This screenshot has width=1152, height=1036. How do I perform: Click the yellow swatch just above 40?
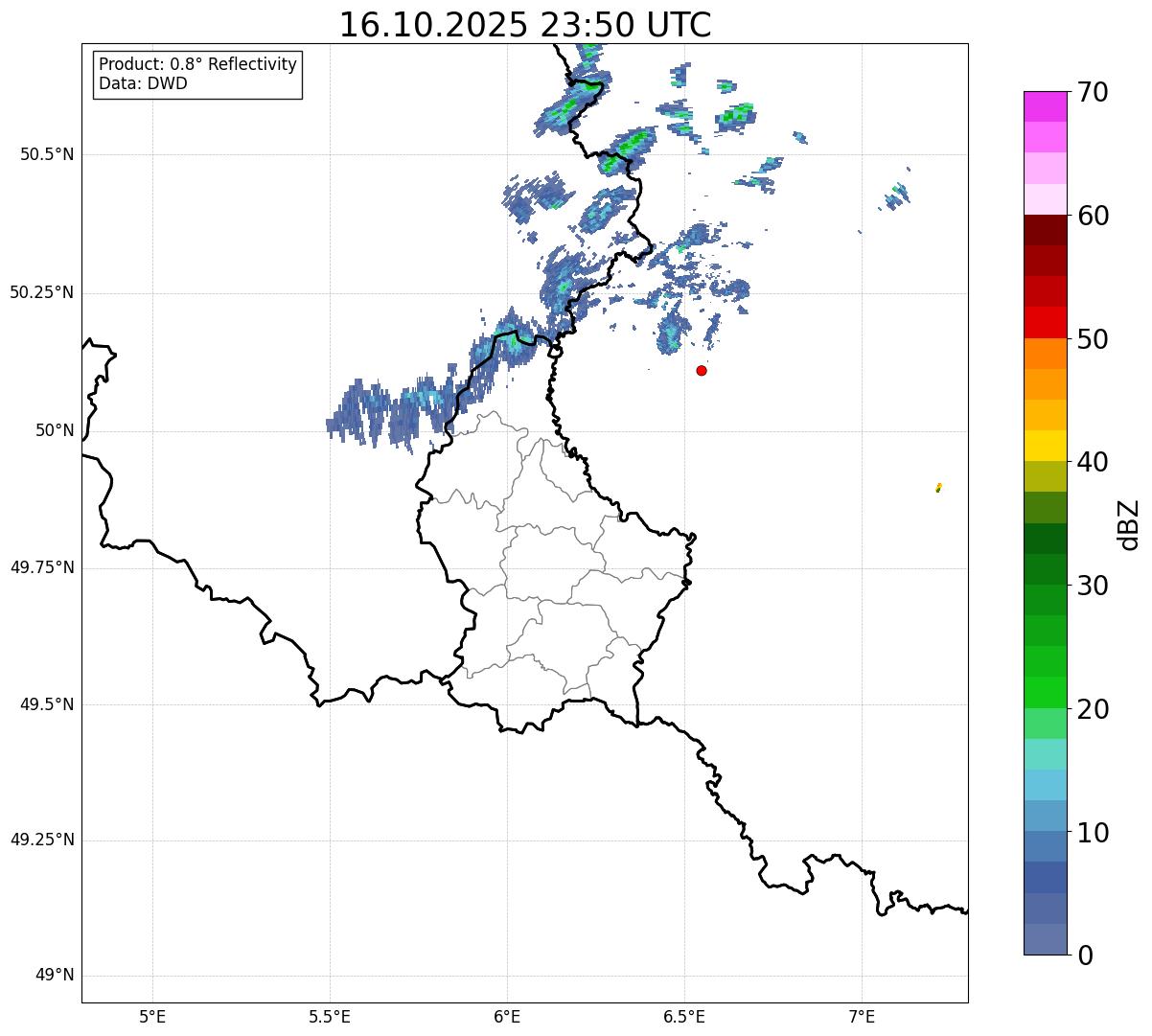pos(1046,446)
